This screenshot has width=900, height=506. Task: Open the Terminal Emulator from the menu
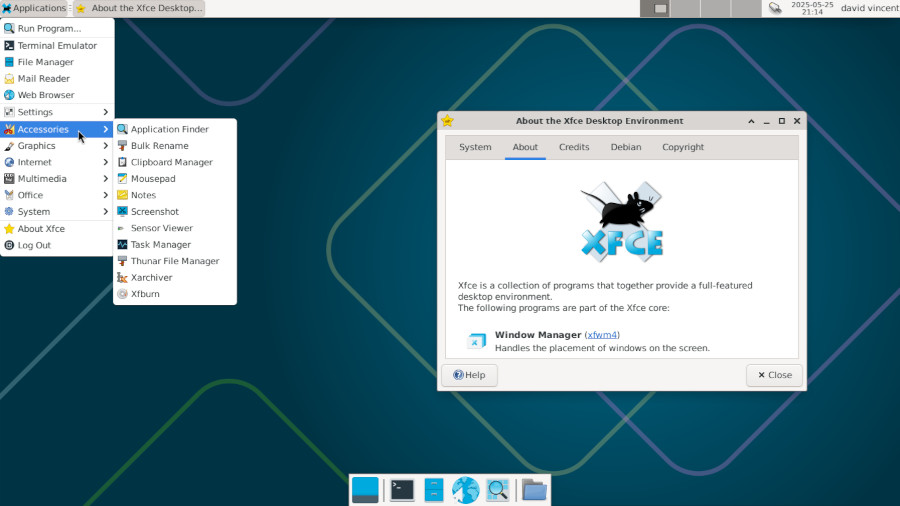tap(57, 45)
